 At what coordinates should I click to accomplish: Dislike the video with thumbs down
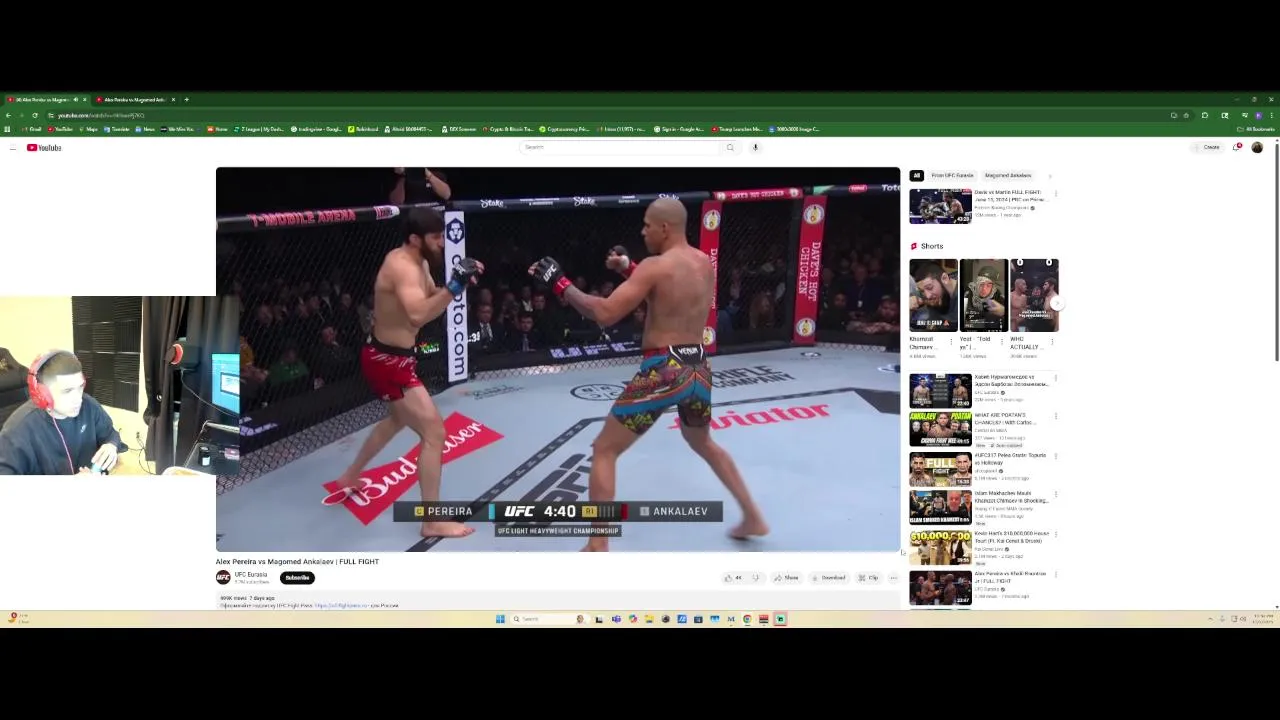pos(756,578)
